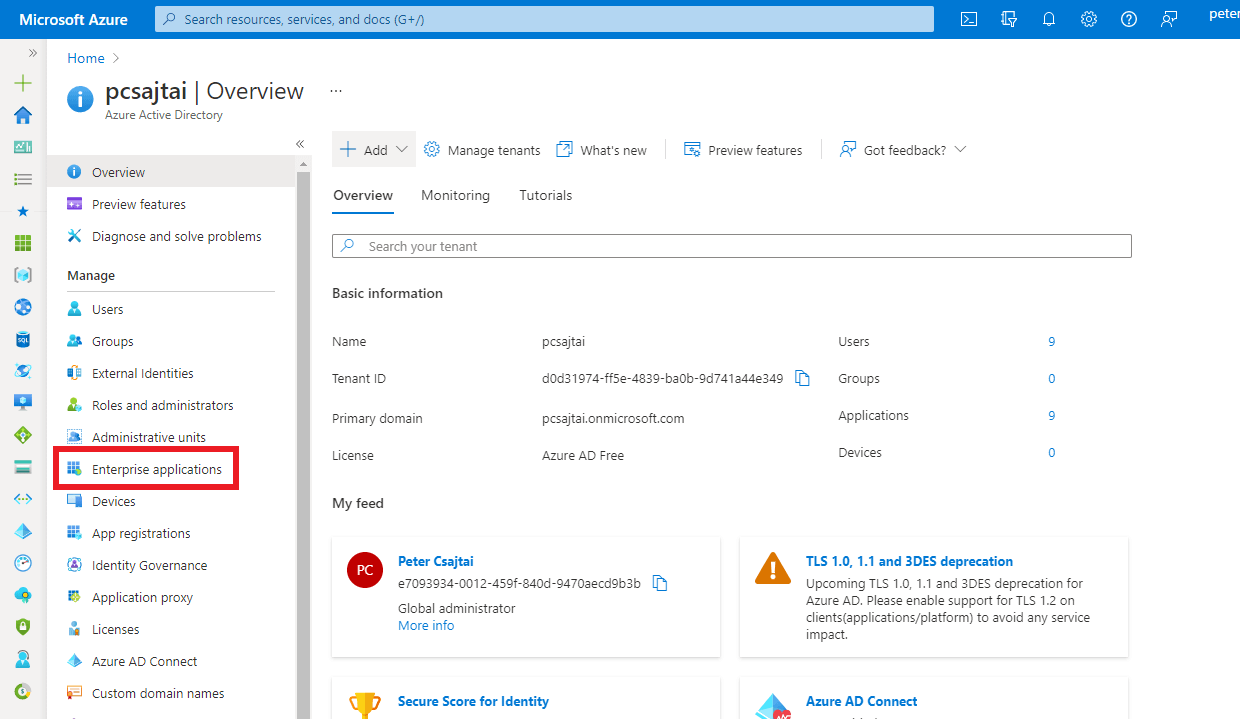
Task: Click More info under Global administrator
Action: (x=425, y=624)
